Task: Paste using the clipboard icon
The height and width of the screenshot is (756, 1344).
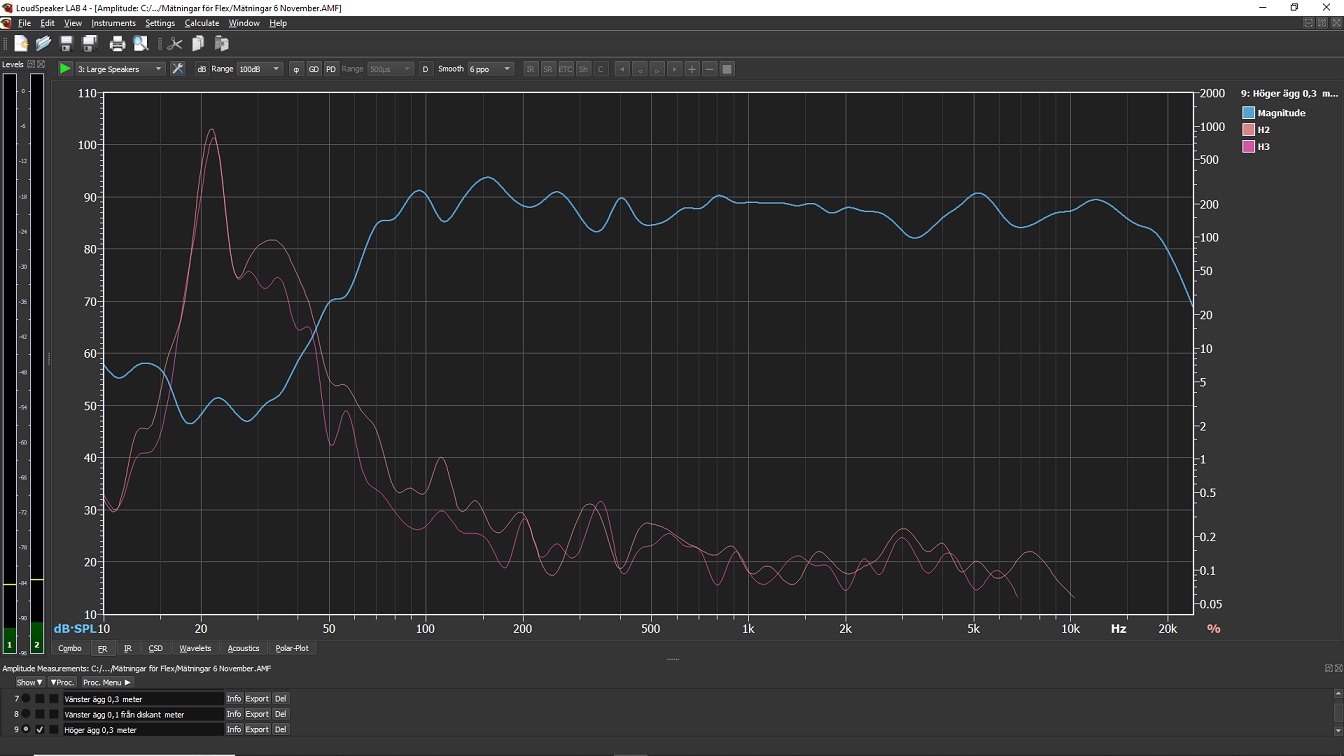Action: [221, 43]
